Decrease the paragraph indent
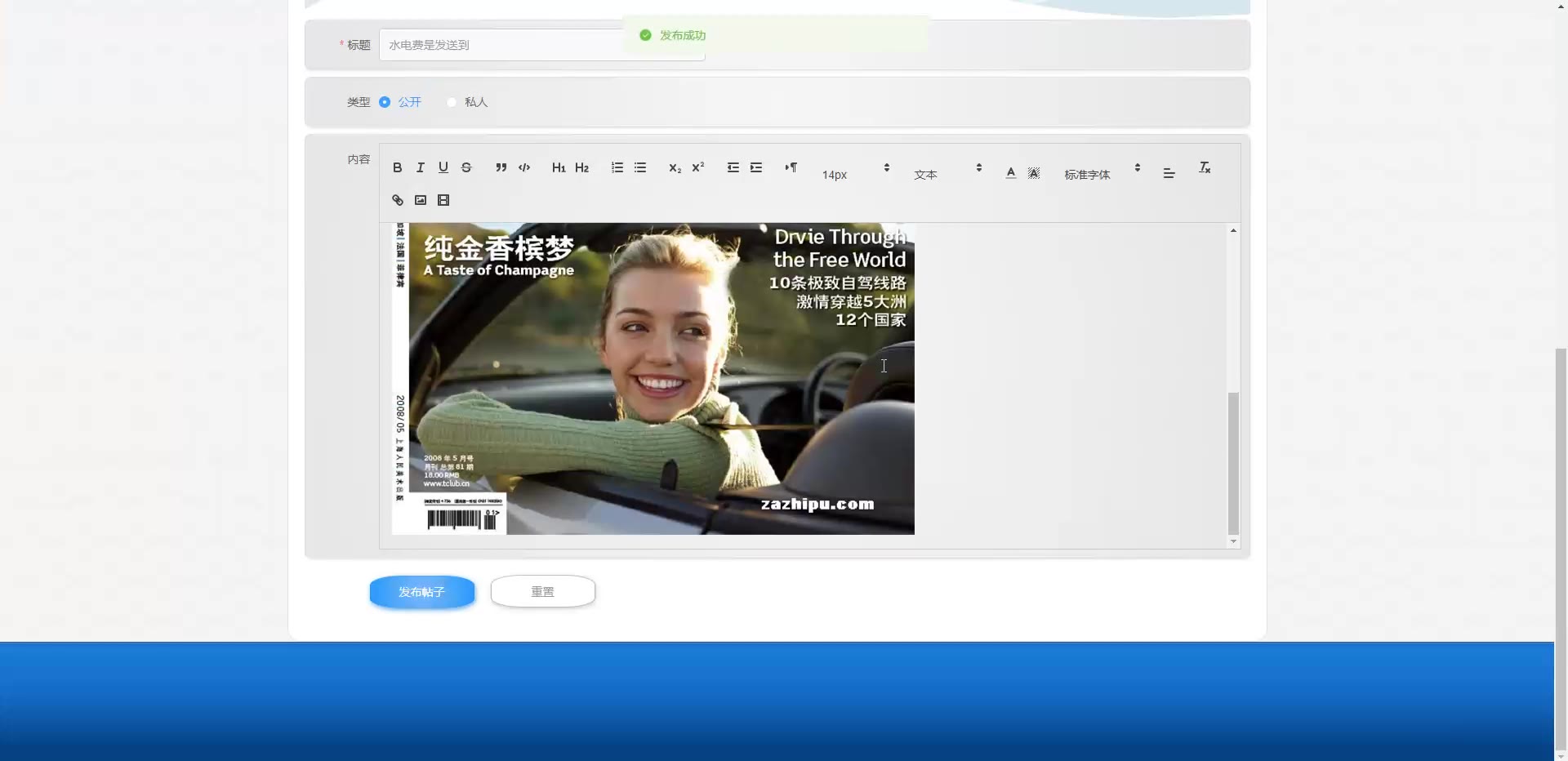Viewport: 1568px width, 761px height. (733, 167)
